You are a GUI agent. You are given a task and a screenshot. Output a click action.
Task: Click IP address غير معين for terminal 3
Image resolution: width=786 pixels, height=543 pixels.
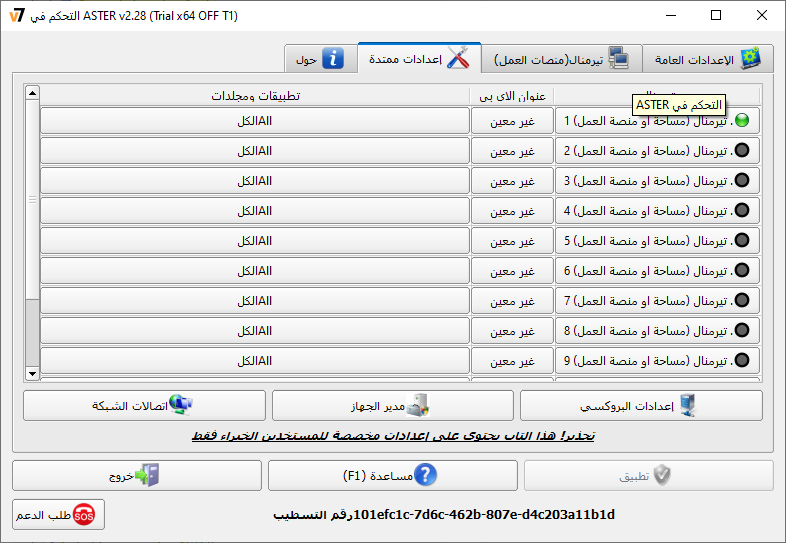512,180
